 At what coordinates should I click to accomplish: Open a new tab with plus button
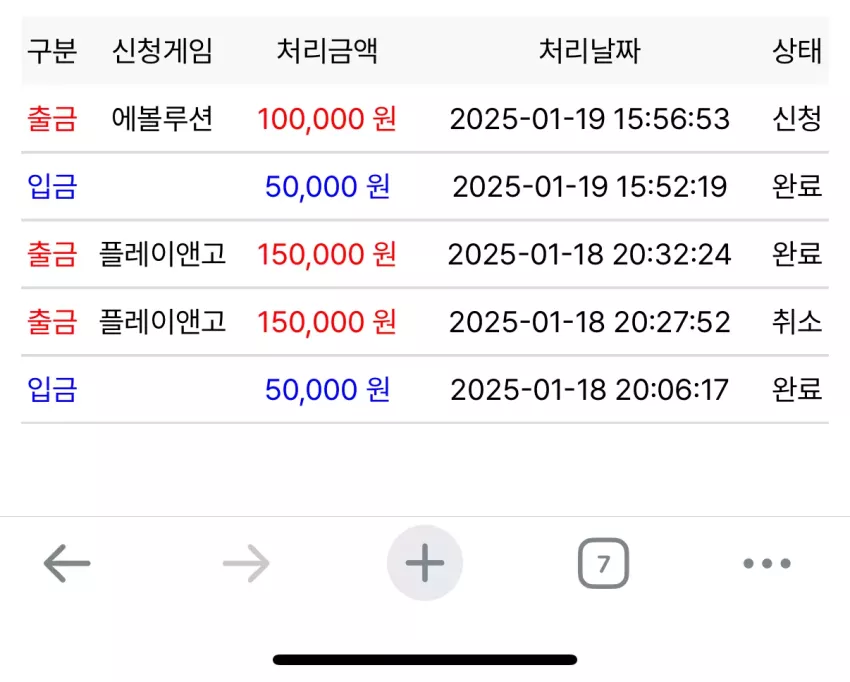coord(425,563)
